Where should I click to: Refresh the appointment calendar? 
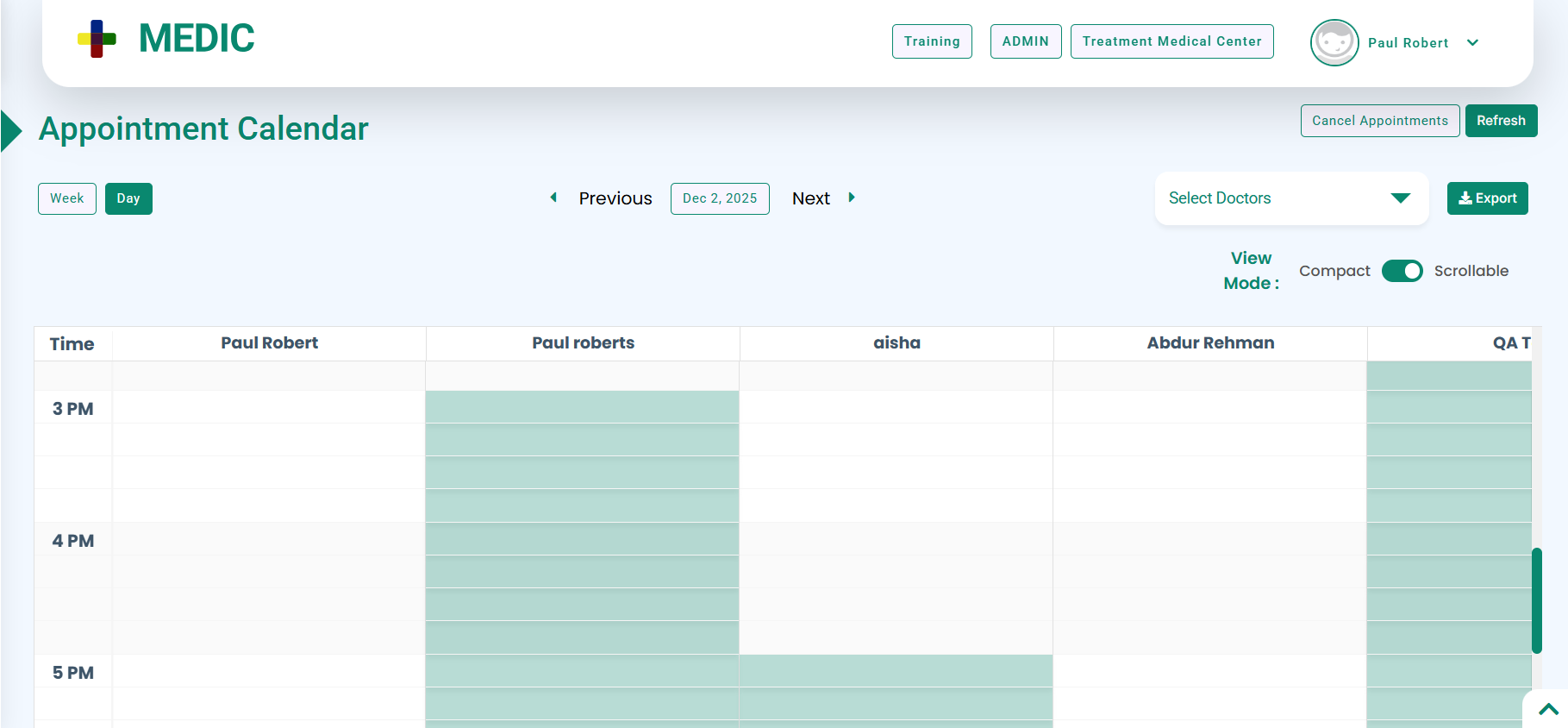coord(1501,121)
